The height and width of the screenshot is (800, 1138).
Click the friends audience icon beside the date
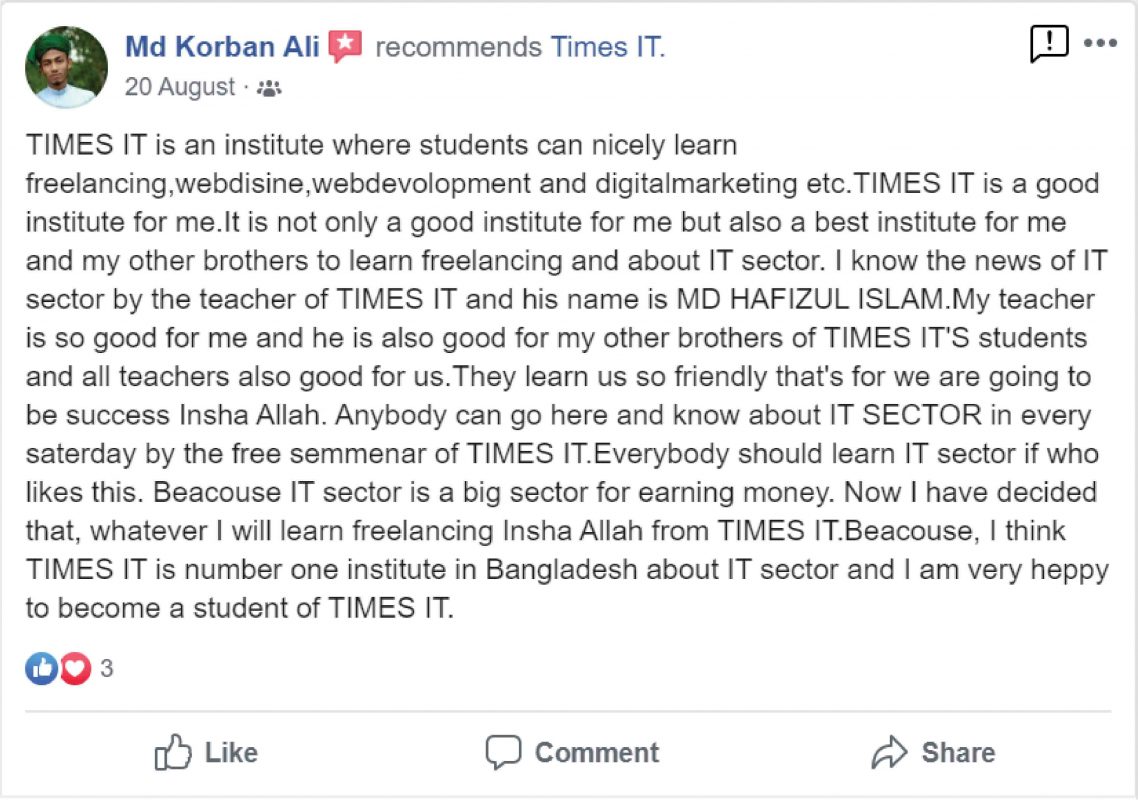pyautogui.click(x=269, y=88)
